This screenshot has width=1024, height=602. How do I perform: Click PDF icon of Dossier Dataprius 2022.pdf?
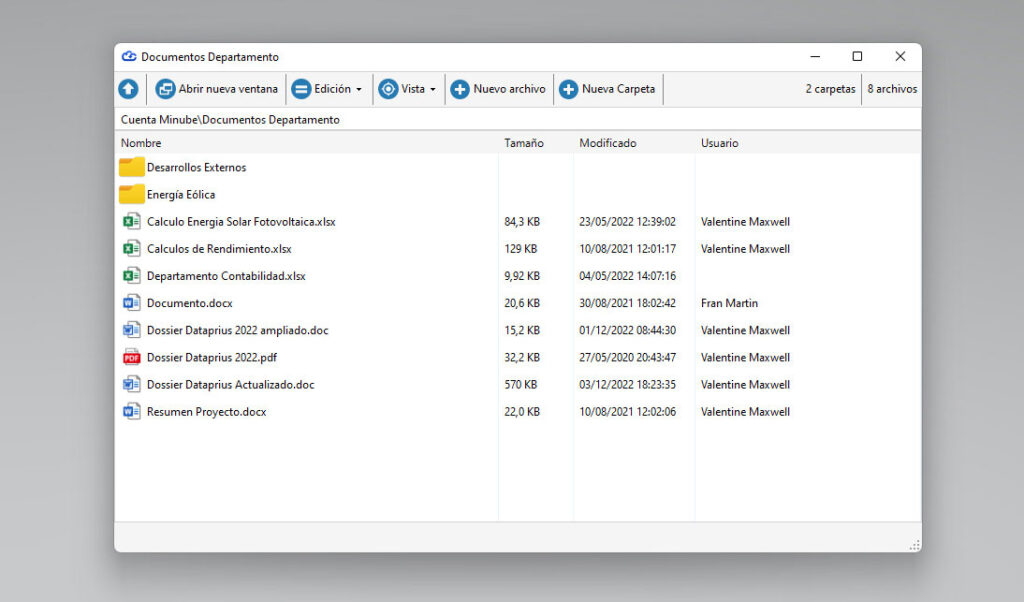131,357
